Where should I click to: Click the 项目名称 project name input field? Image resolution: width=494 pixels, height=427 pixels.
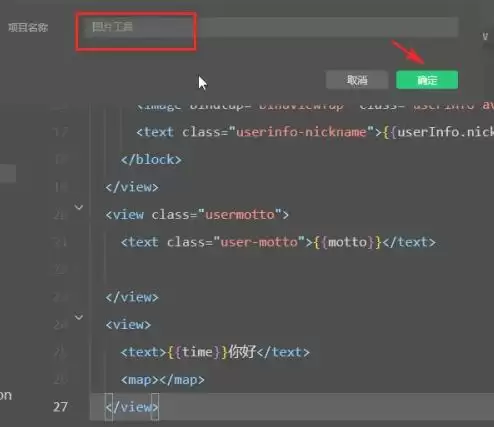pos(271,27)
